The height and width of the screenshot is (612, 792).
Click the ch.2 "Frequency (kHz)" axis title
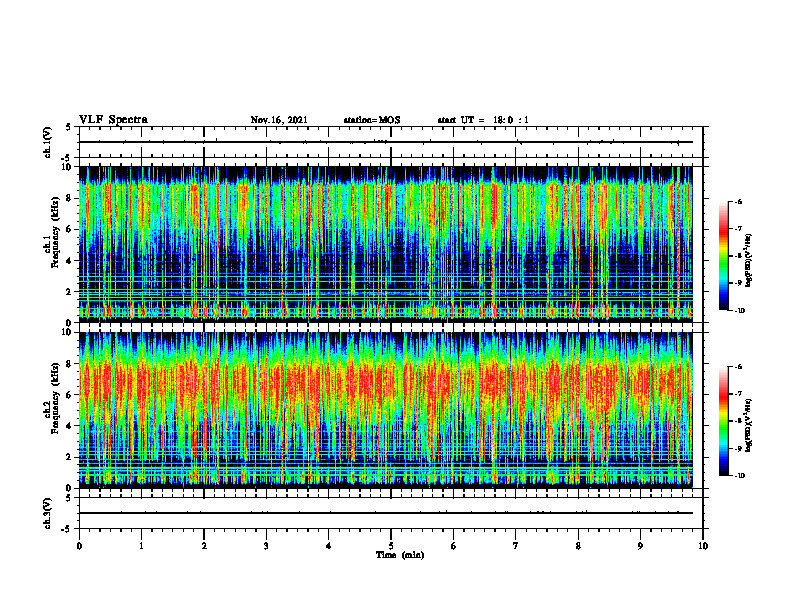coord(55,398)
